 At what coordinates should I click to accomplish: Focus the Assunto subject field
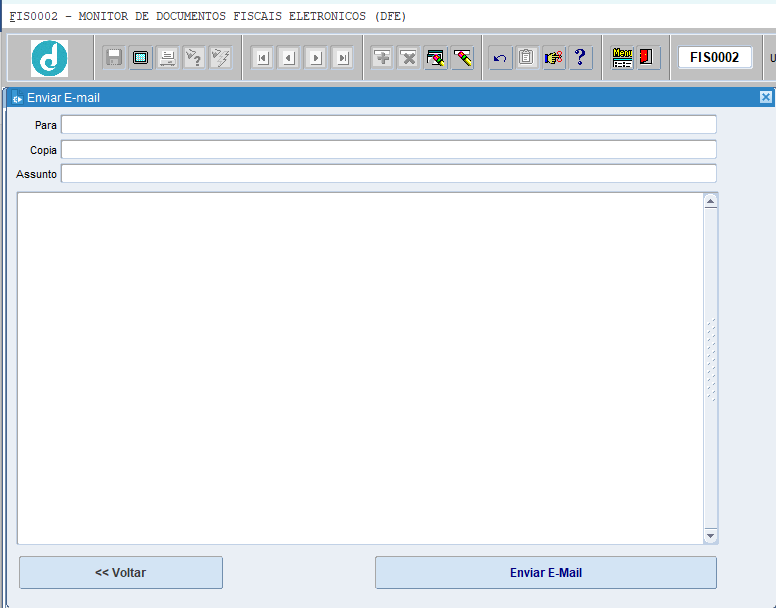coord(388,174)
